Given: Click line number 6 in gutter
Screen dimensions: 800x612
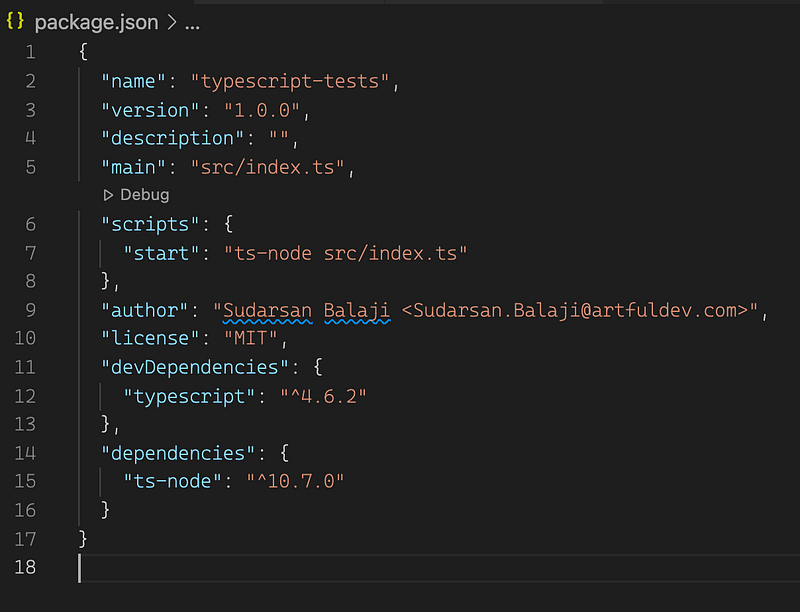Looking at the screenshot, I should [x=31, y=224].
